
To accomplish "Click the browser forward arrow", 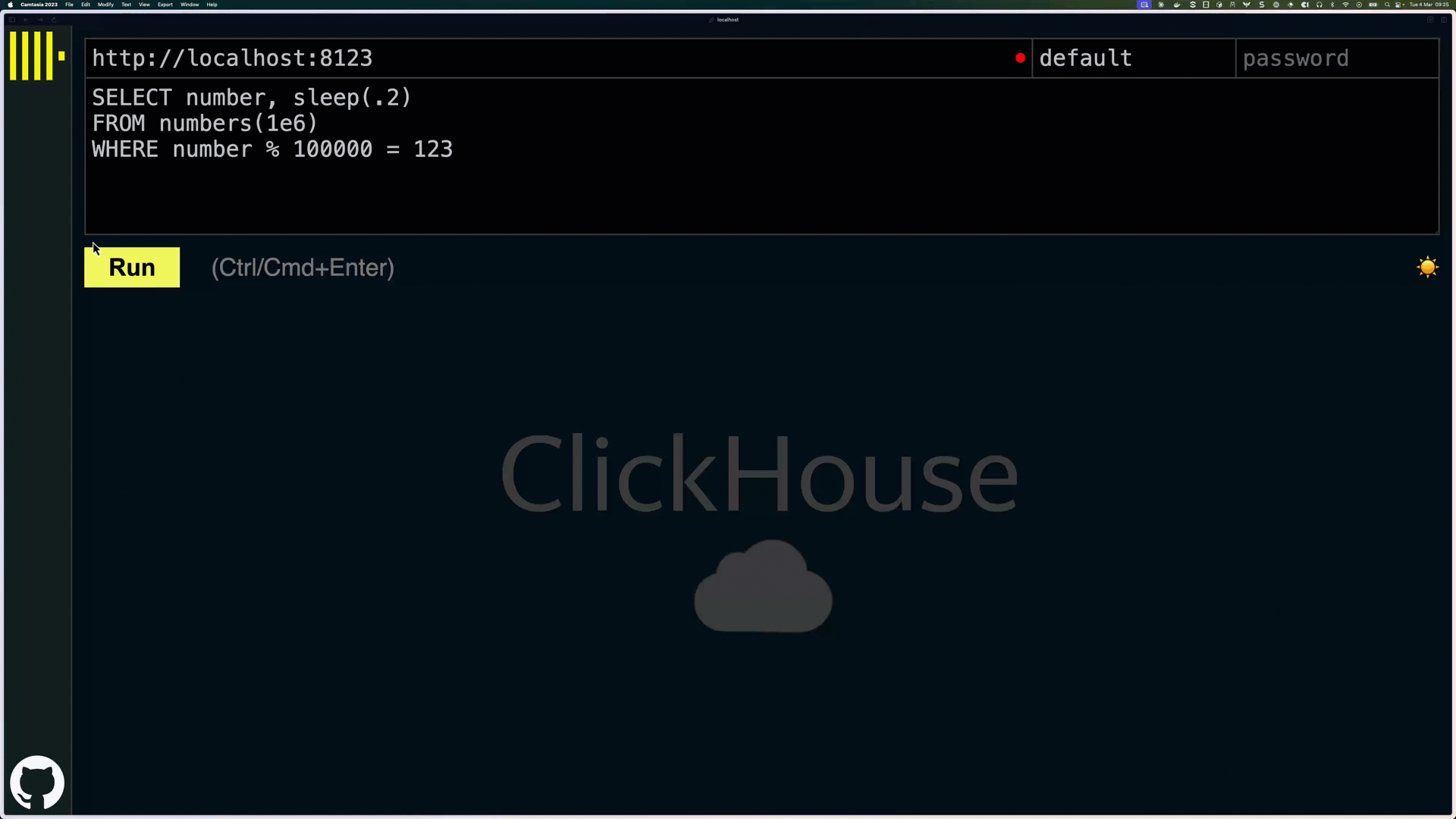I will 39,20.
